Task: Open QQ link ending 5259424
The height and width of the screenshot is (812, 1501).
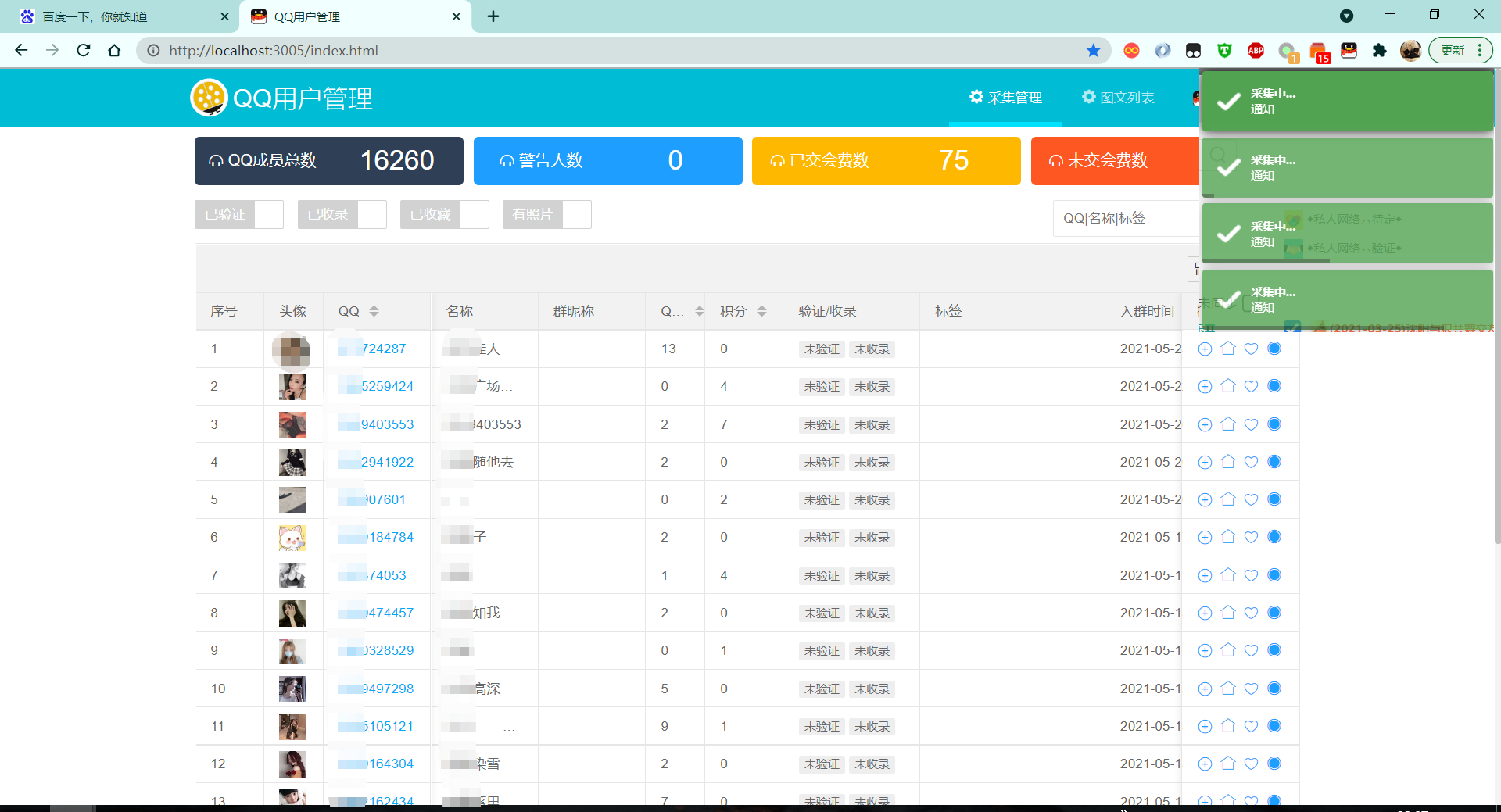Action: [376, 386]
